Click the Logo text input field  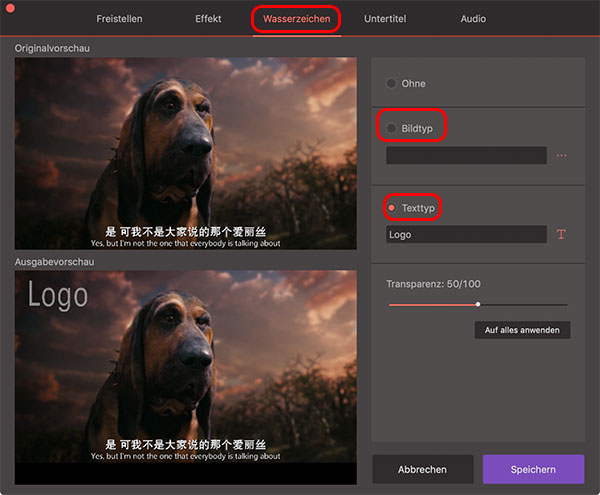click(x=466, y=234)
